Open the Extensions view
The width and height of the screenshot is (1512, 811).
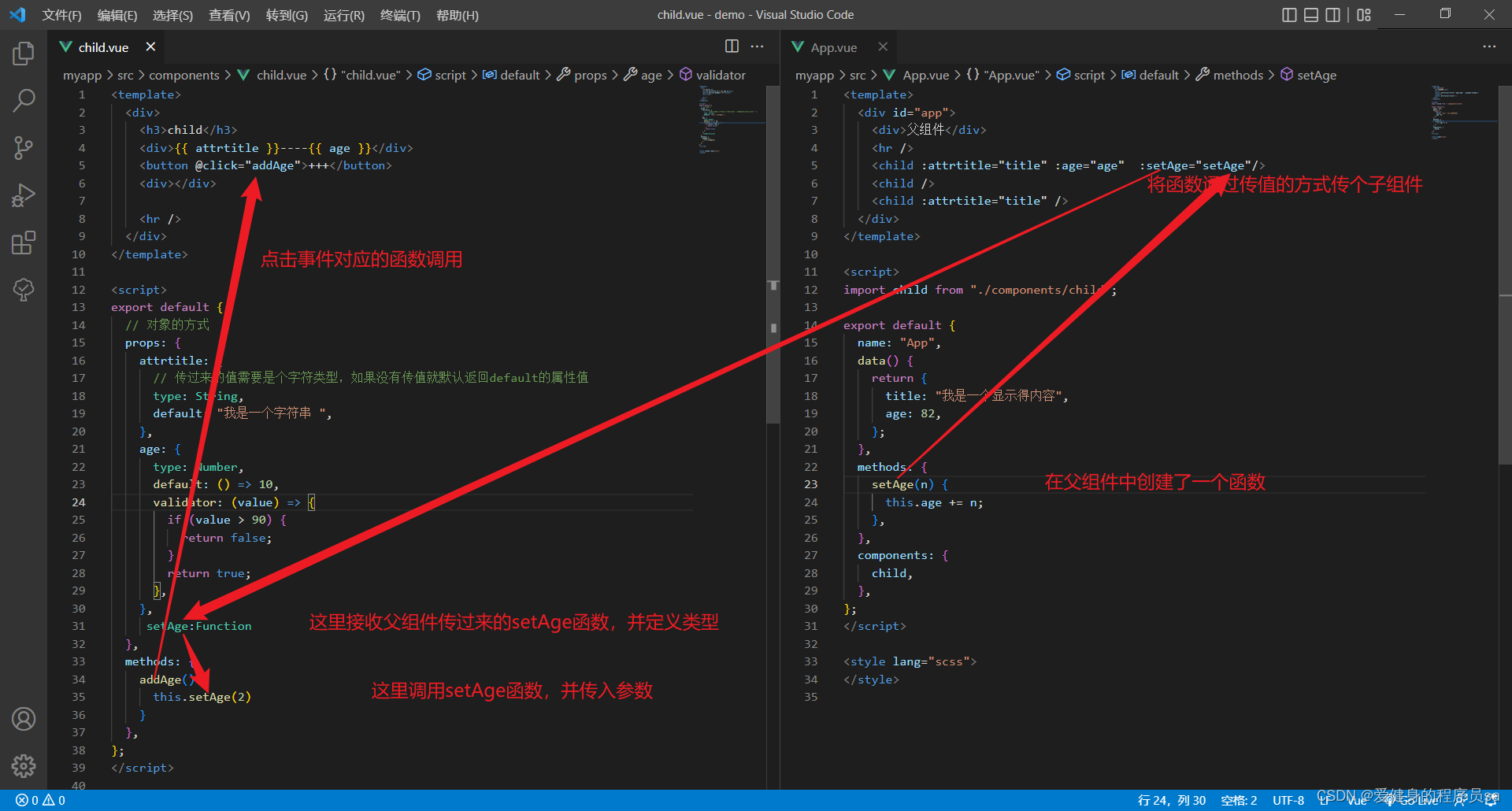24,242
